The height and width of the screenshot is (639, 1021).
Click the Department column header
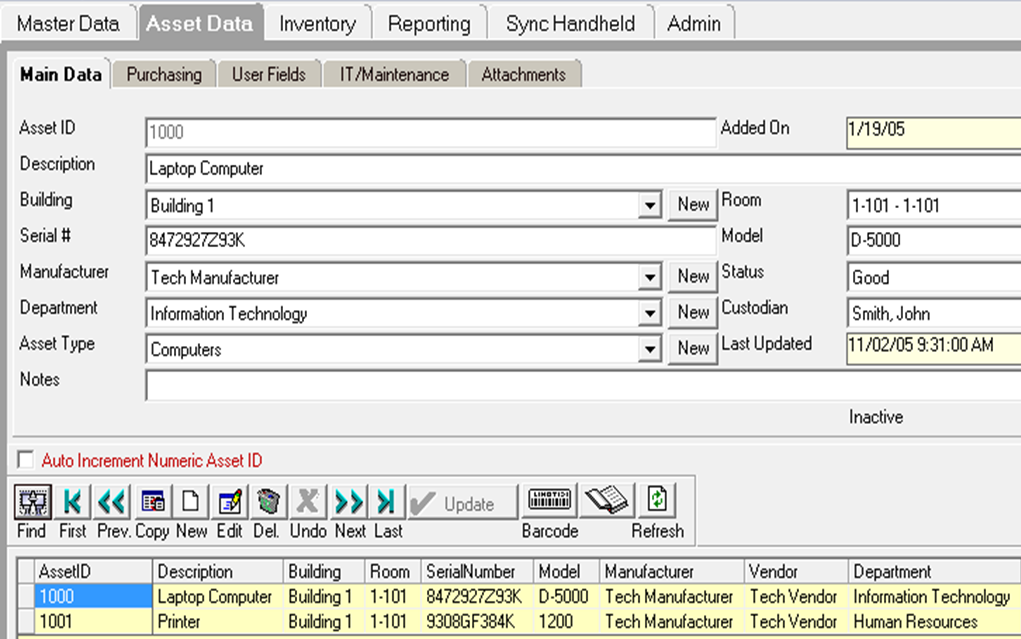pyautogui.click(x=935, y=571)
